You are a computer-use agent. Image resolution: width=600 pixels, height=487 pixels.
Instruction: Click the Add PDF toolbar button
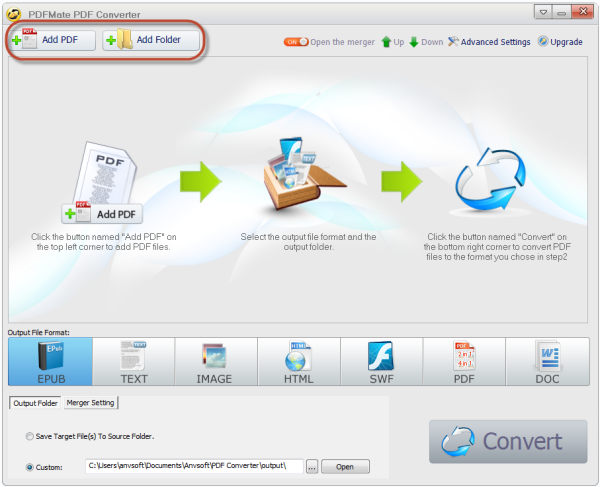(x=52, y=40)
